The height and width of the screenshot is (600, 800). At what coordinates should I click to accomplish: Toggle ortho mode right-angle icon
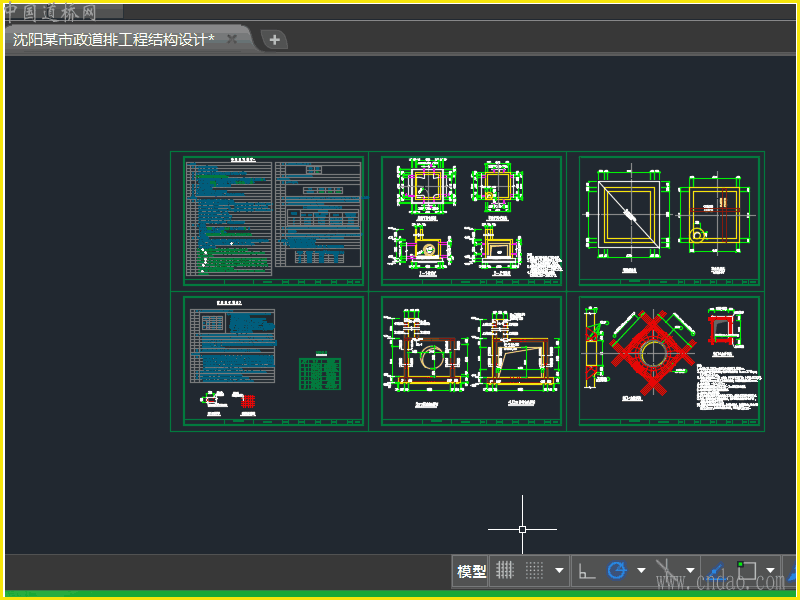click(588, 571)
